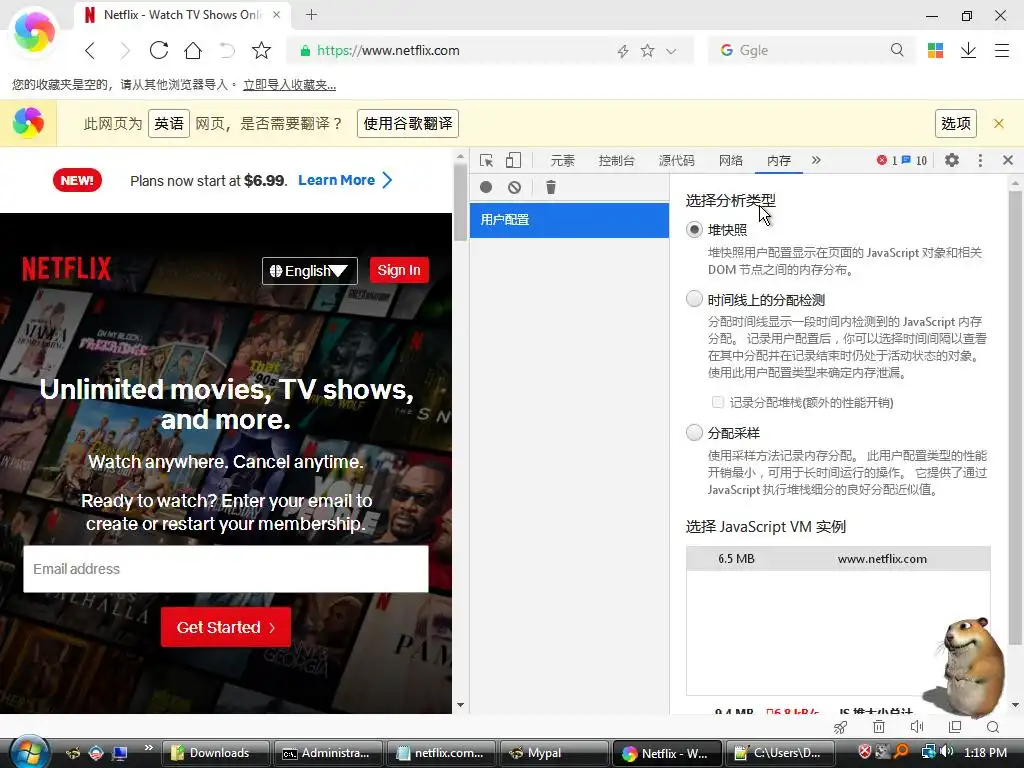
Task: Click the collect garbage trash icon
Action: [x=551, y=187]
